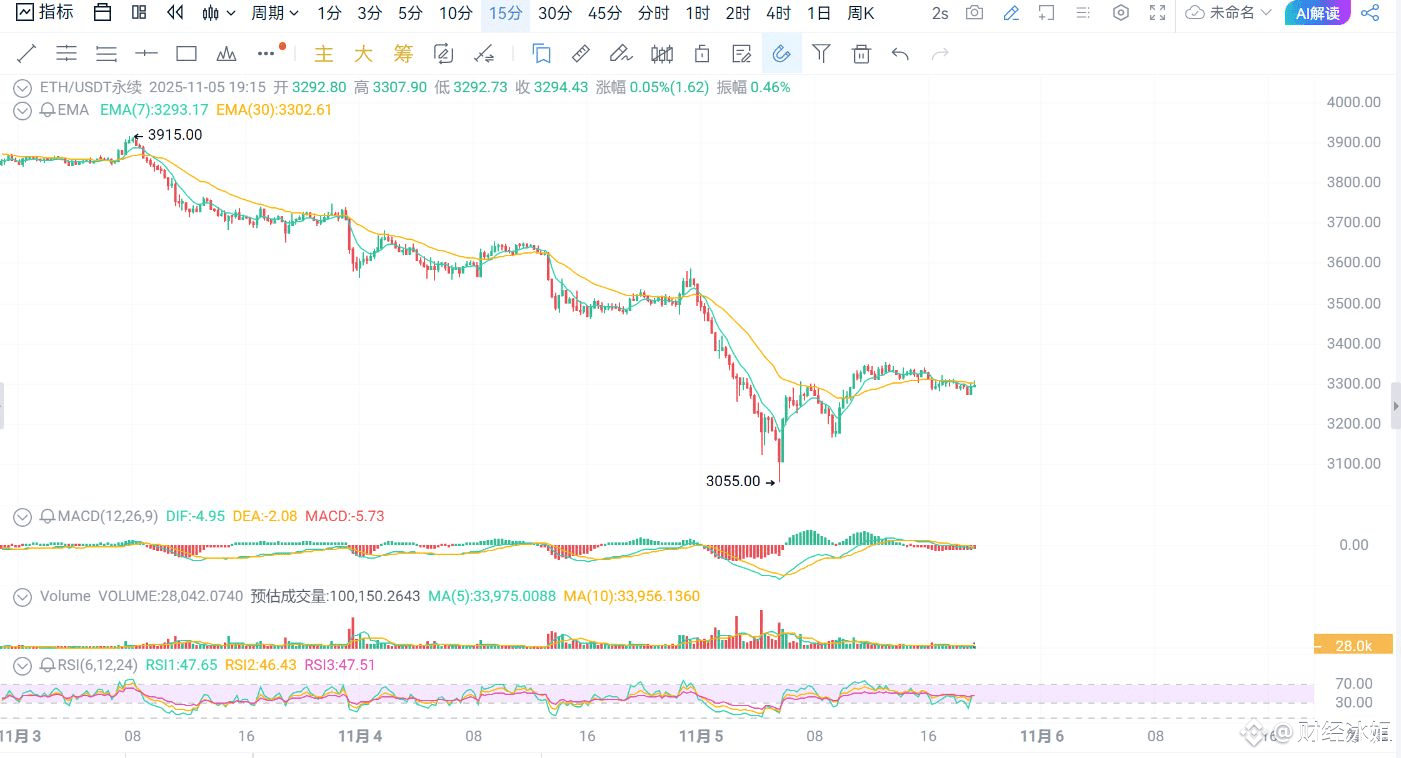The image size is (1401, 758).
Task: Delete drawings with trash icon
Action: point(861,53)
